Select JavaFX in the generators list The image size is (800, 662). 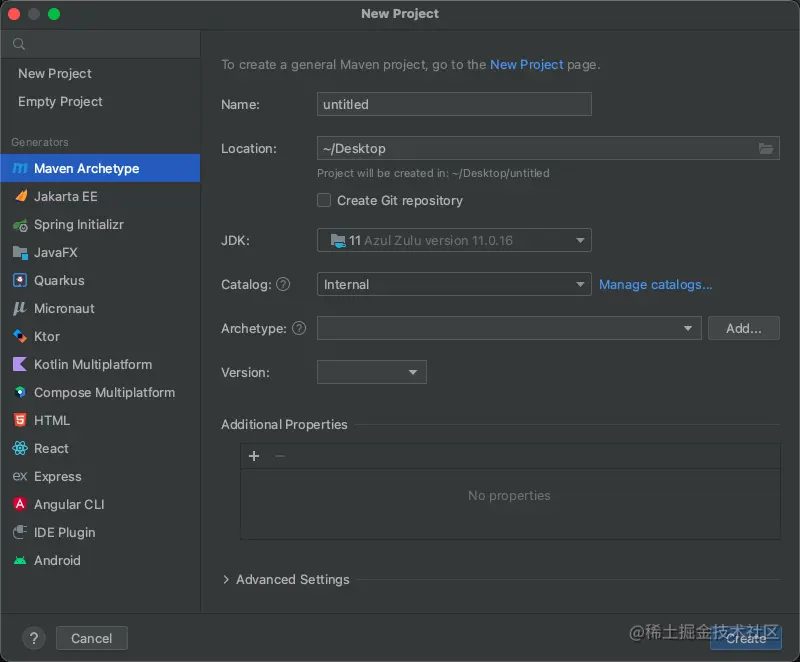click(x=55, y=253)
